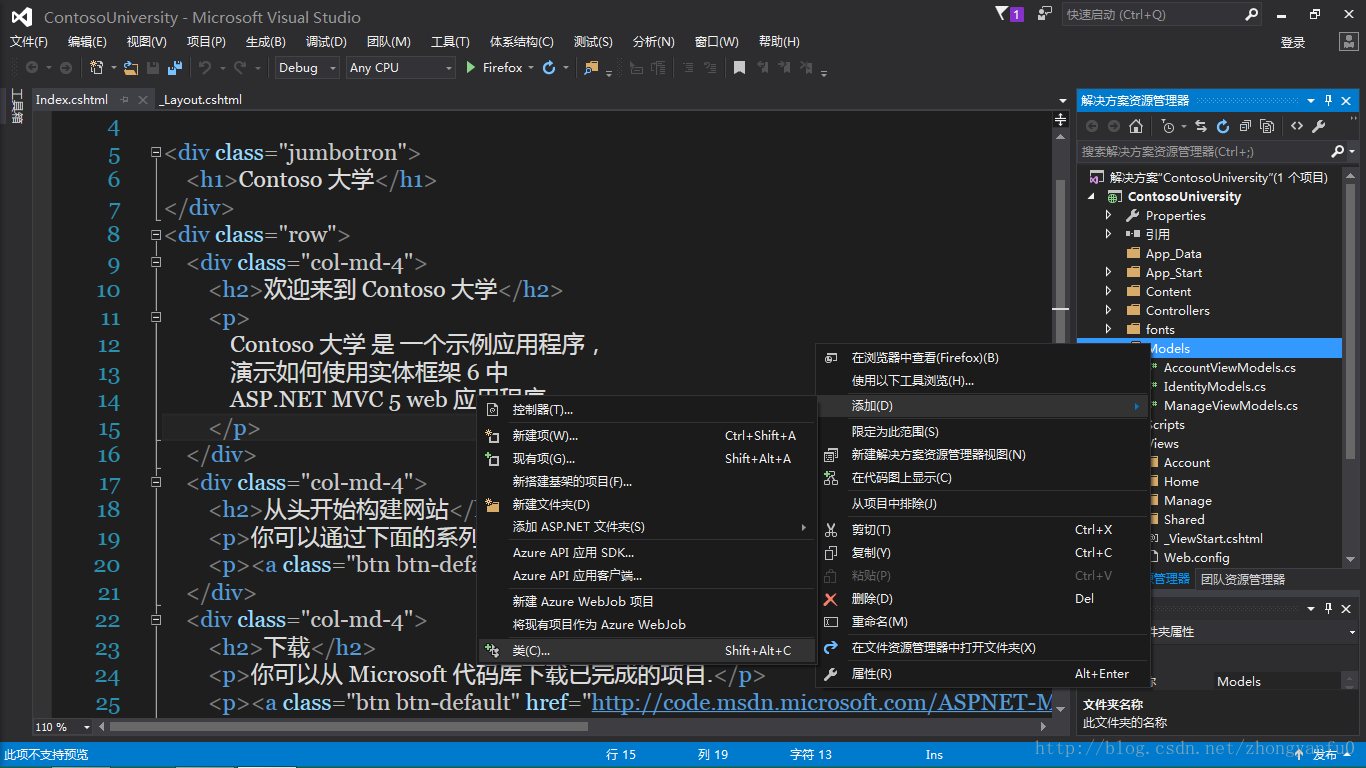The image size is (1366, 768).
Task: Expand the App_Start folder node
Action: [1108, 272]
